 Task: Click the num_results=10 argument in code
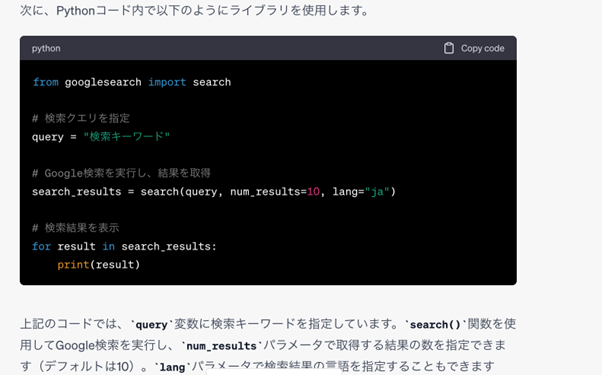(x=275, y=192)
